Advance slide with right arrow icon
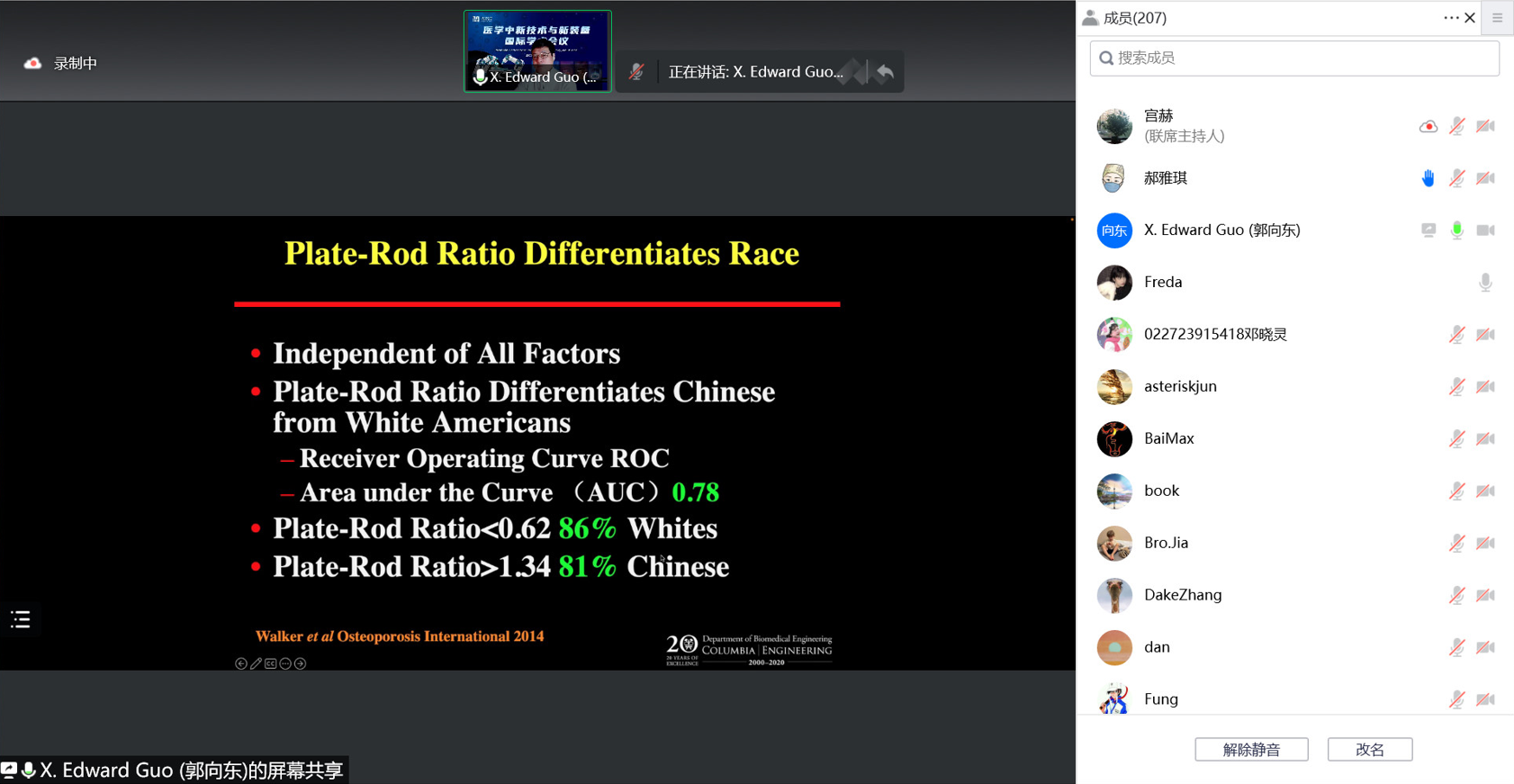Image resolution: width=1514 pixels, height=784 pixels. [x=301, y=663]
